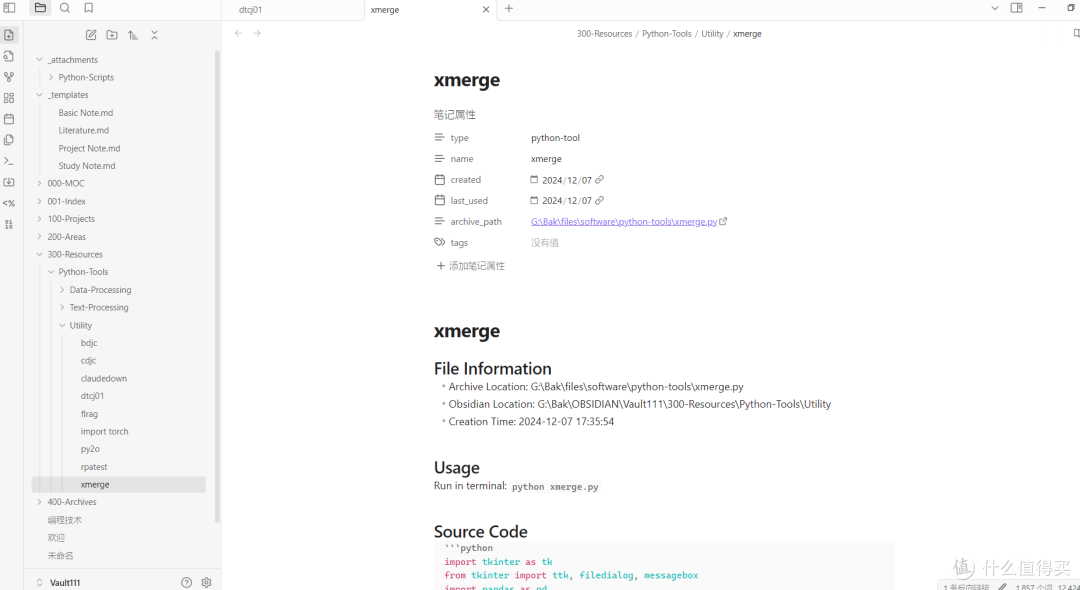
Task: Create a new folder in file explorer
Action: [x=112, y=35]
